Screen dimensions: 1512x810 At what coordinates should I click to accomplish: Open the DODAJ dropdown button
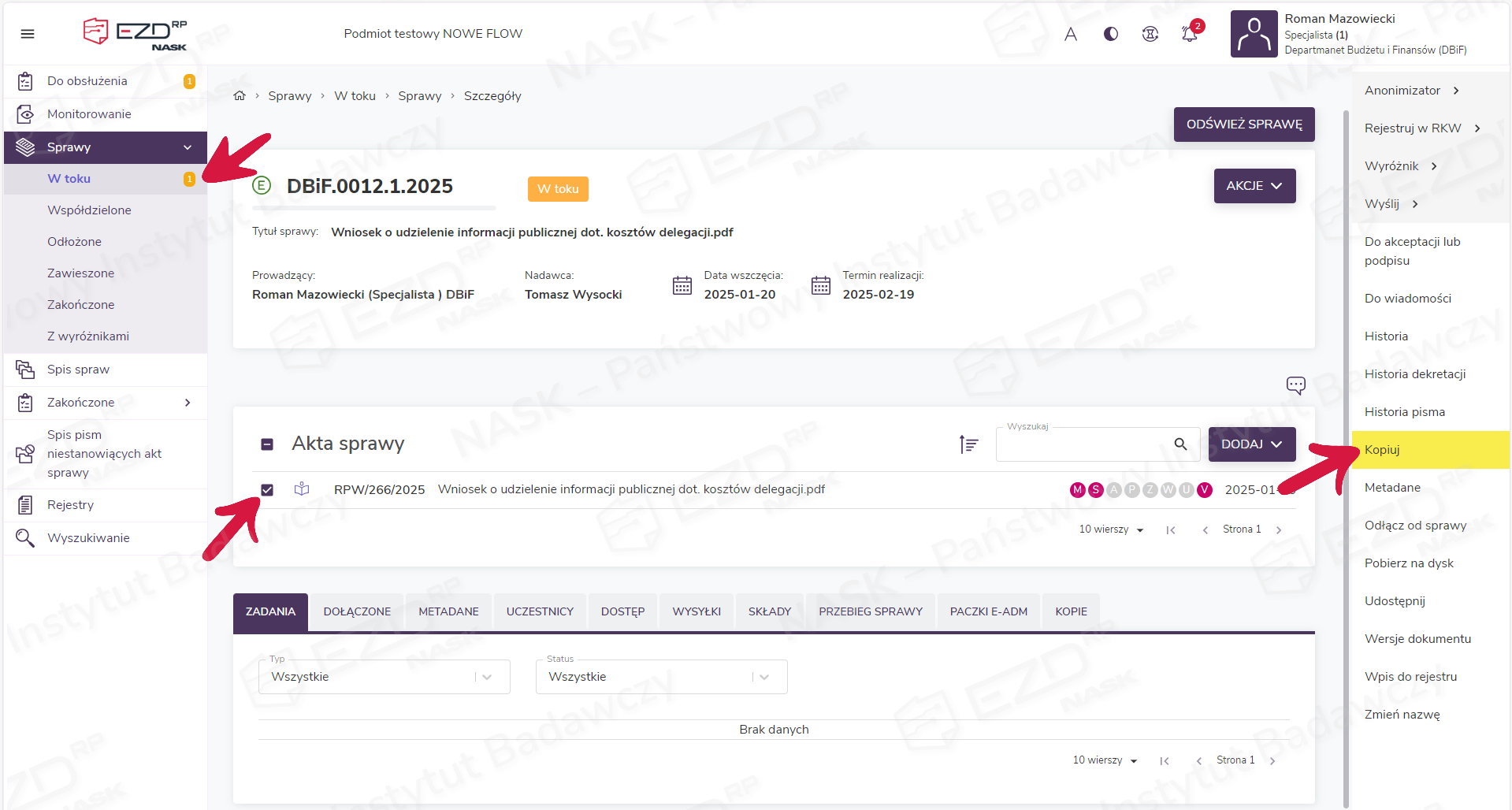(x=1251, y=444)
